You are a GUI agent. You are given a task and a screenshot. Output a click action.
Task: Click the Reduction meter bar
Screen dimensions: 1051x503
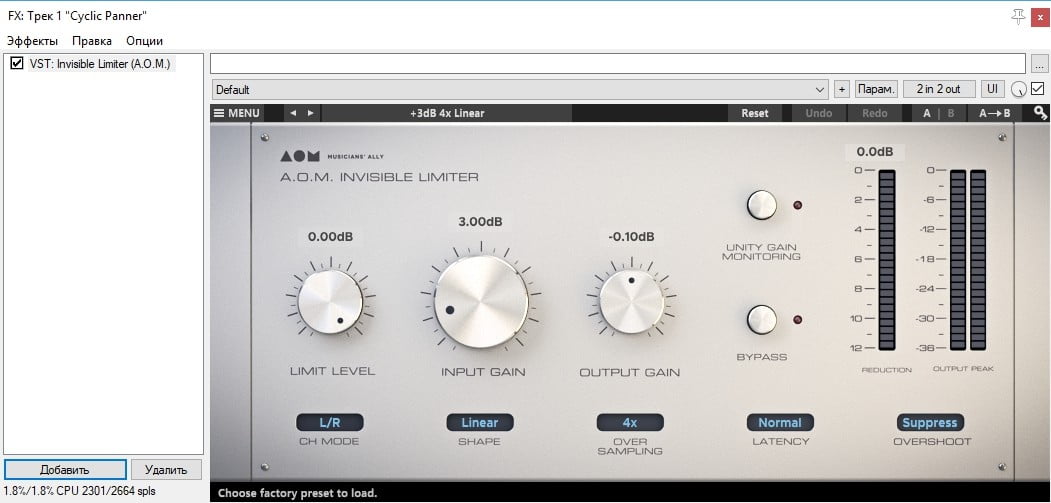pos(887,260)
